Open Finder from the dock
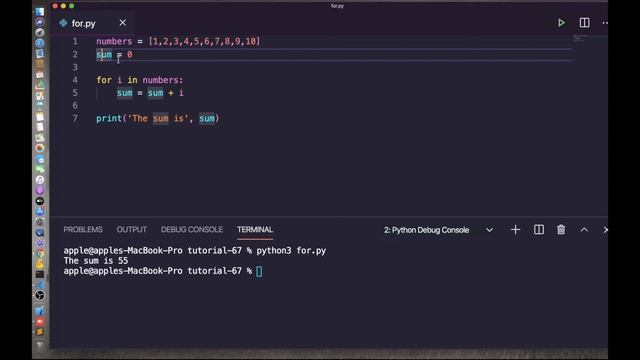Image resolution: width=640 pixels, height=360 pixels. (40, 11)
